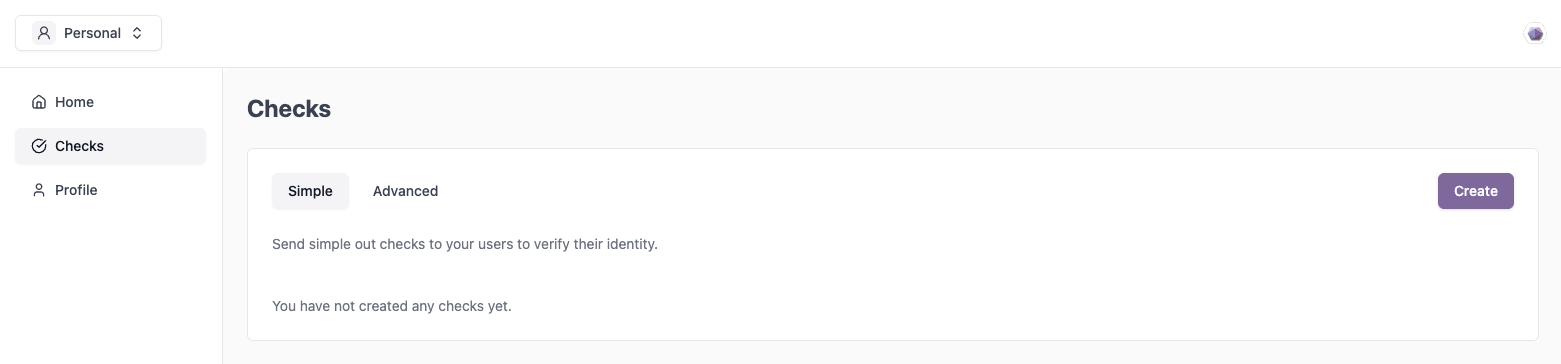The image size is (1561, 364).
Task: Click the user icon in workspace switcher
Action: (x=43, y=33)
